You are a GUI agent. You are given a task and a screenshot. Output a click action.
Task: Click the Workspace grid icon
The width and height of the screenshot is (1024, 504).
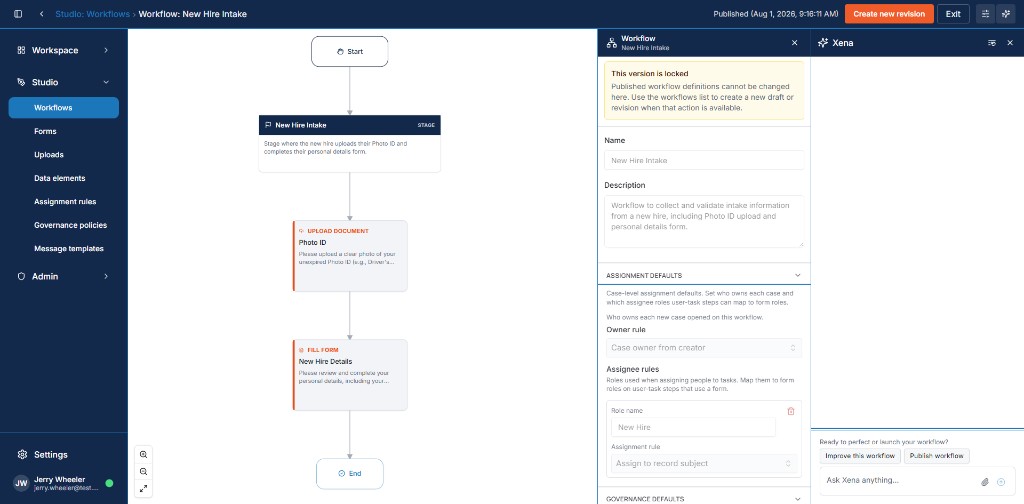click(21, 50)
